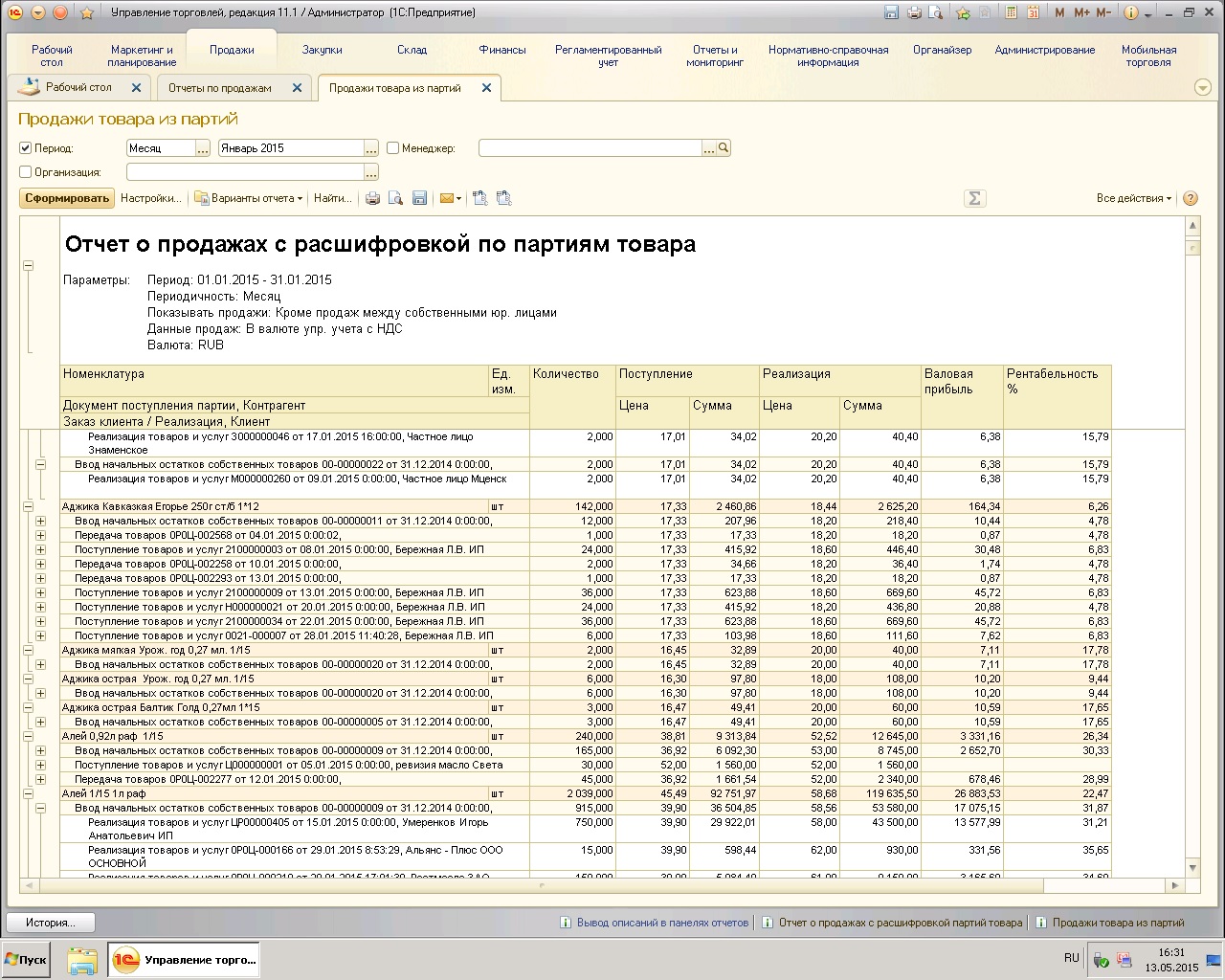Screen dimensions: 1225x980
Task: Click the Найти... button
Action: tap(332, 198)
